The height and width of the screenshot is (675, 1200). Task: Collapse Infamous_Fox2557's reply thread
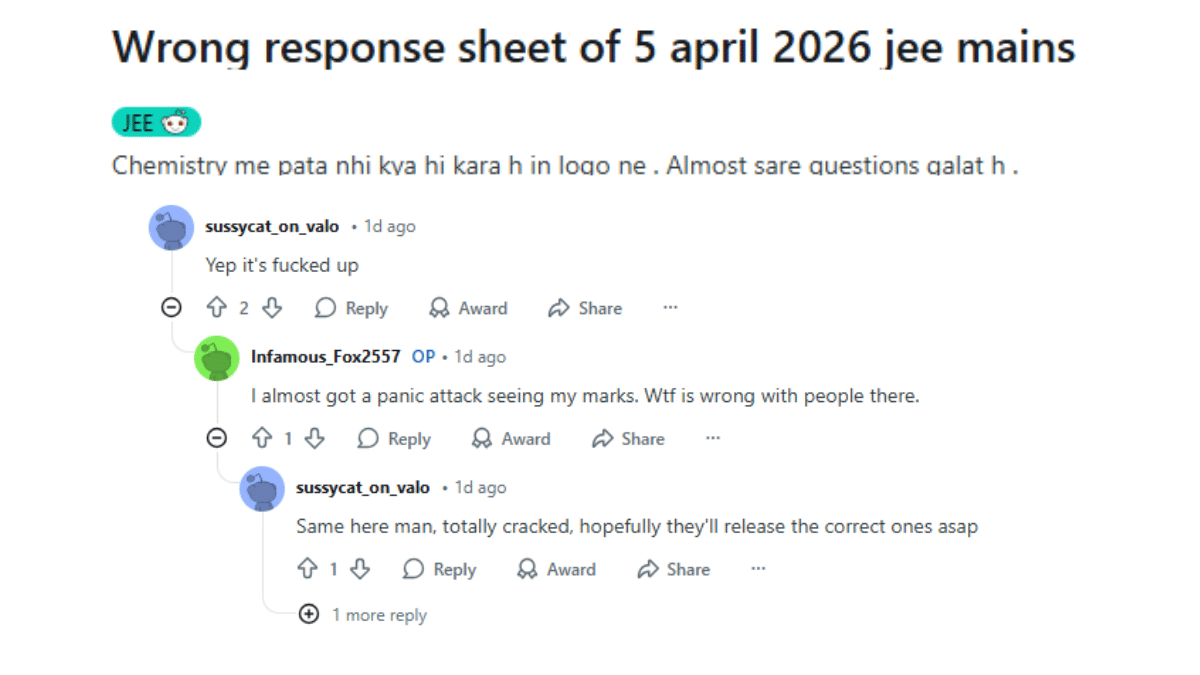[217, 438]
